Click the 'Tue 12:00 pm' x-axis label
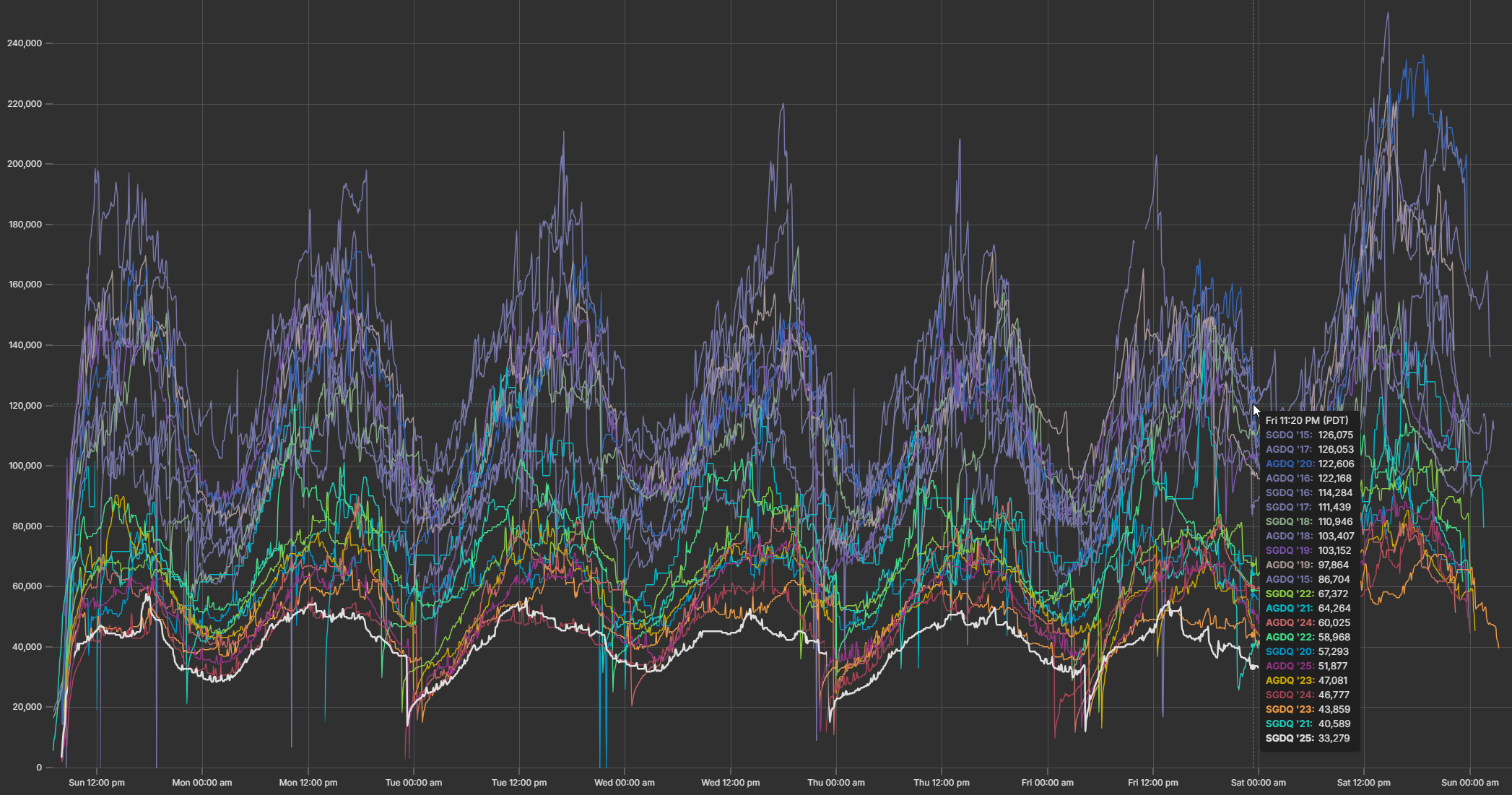The height and width of the screenshot is (795, 1512). pos(519,783)
